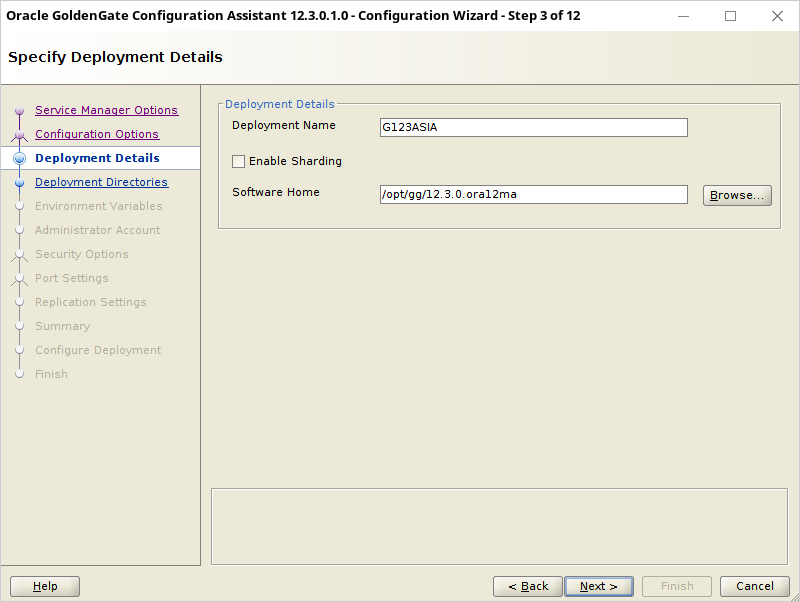The image size is (800, 602).
Task: Click the current Deployment Details step bullet
Action: coord(19,158)
